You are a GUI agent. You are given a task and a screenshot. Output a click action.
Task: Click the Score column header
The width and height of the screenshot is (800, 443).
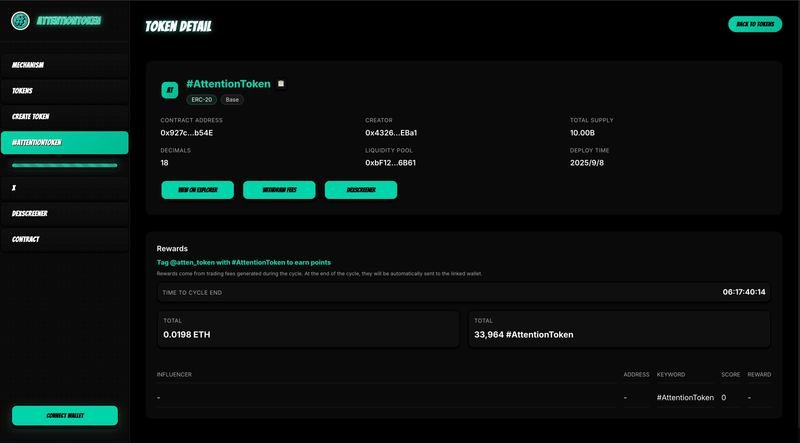tap(731, 375)
